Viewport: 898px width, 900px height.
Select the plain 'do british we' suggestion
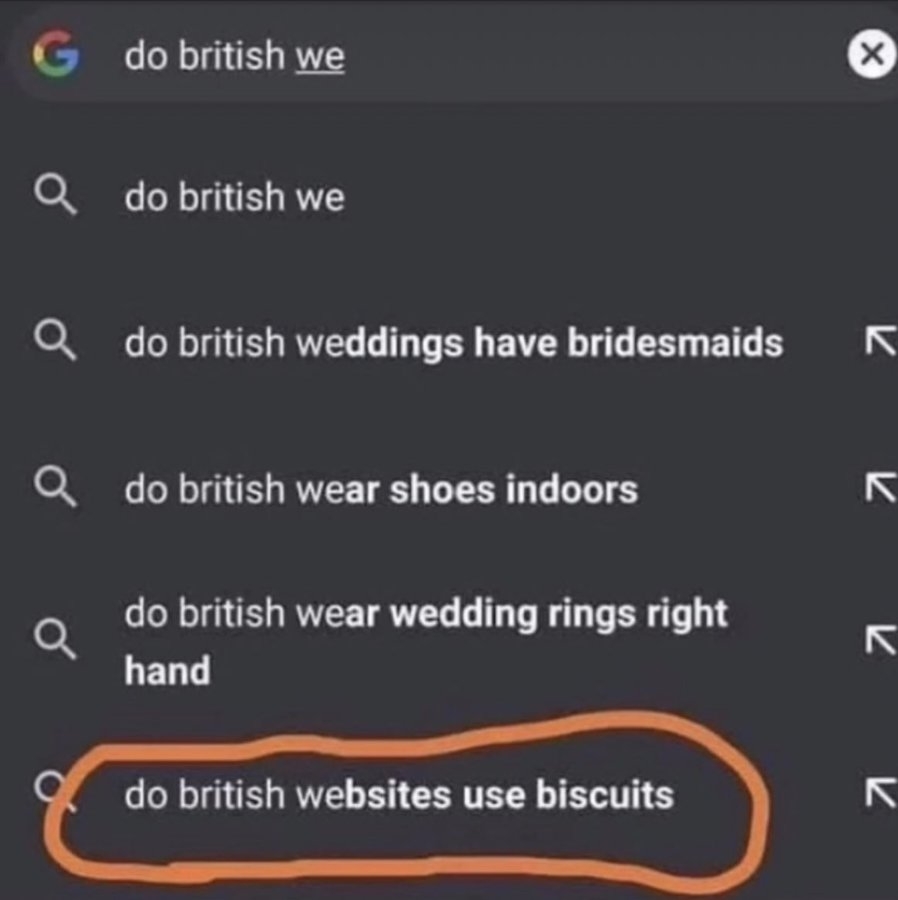click(x=234, y=197)
